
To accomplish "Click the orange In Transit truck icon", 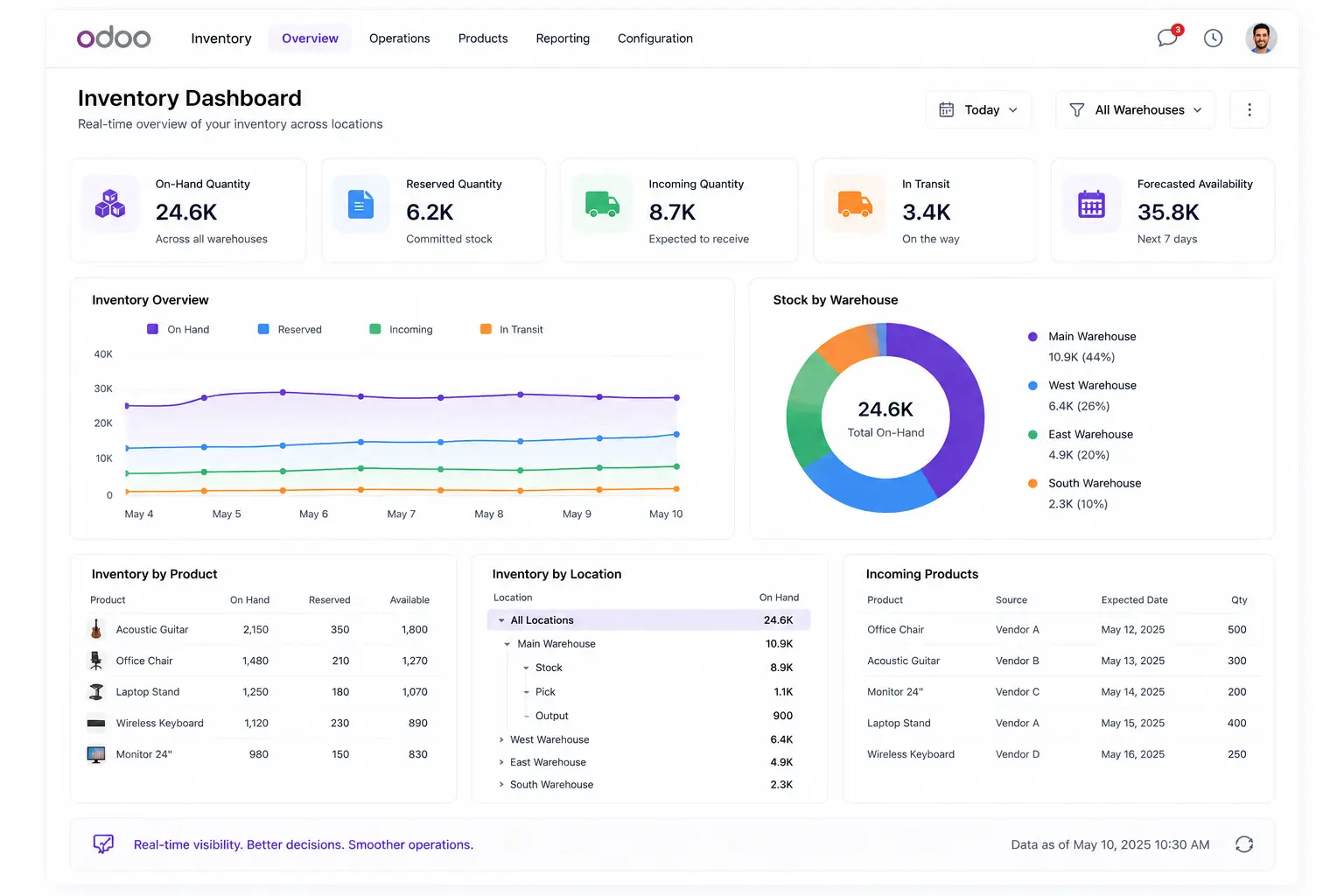I will coord(855,204).
